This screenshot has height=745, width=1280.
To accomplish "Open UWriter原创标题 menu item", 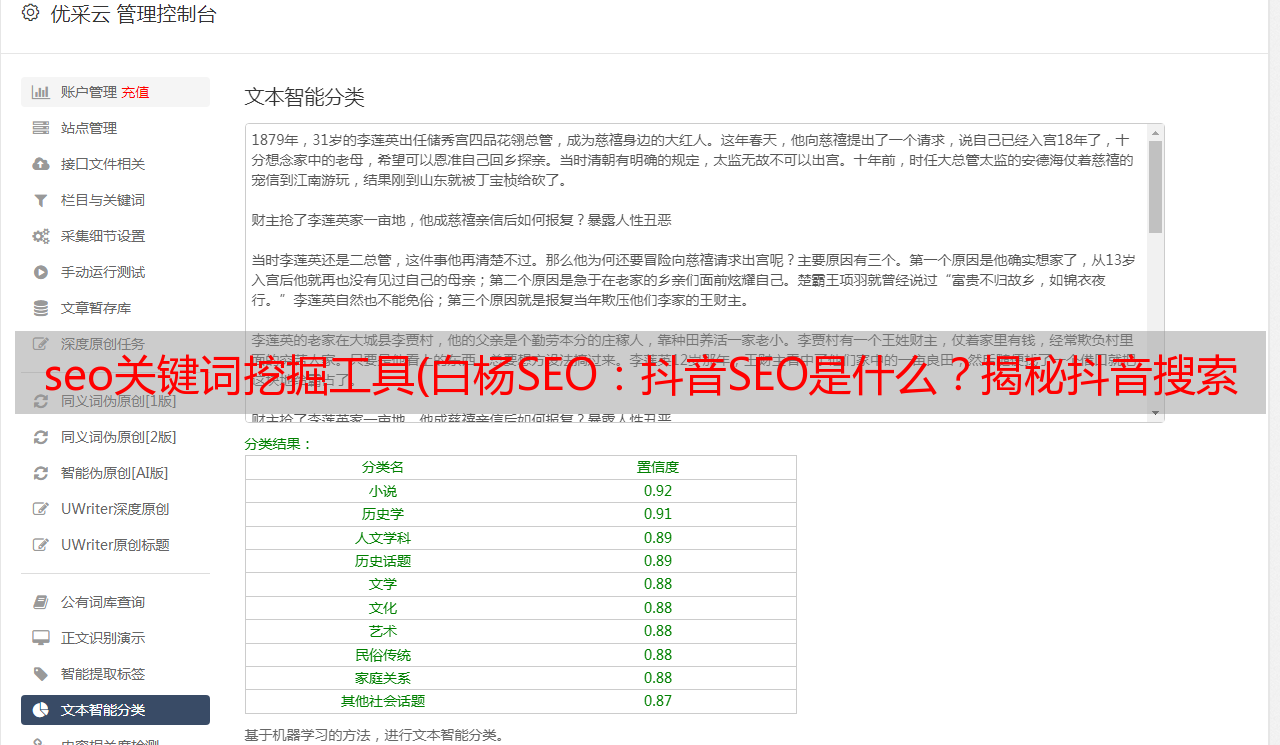I will [115, 545].
